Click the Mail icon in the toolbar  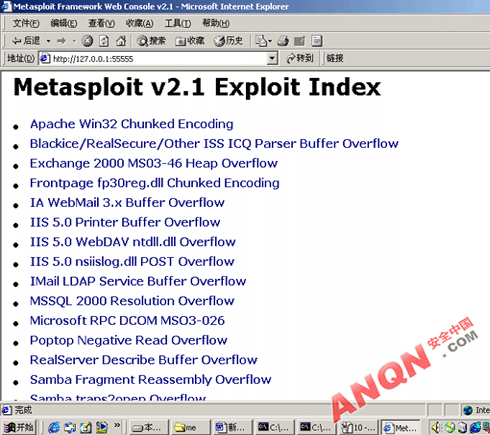coord(261,41)
